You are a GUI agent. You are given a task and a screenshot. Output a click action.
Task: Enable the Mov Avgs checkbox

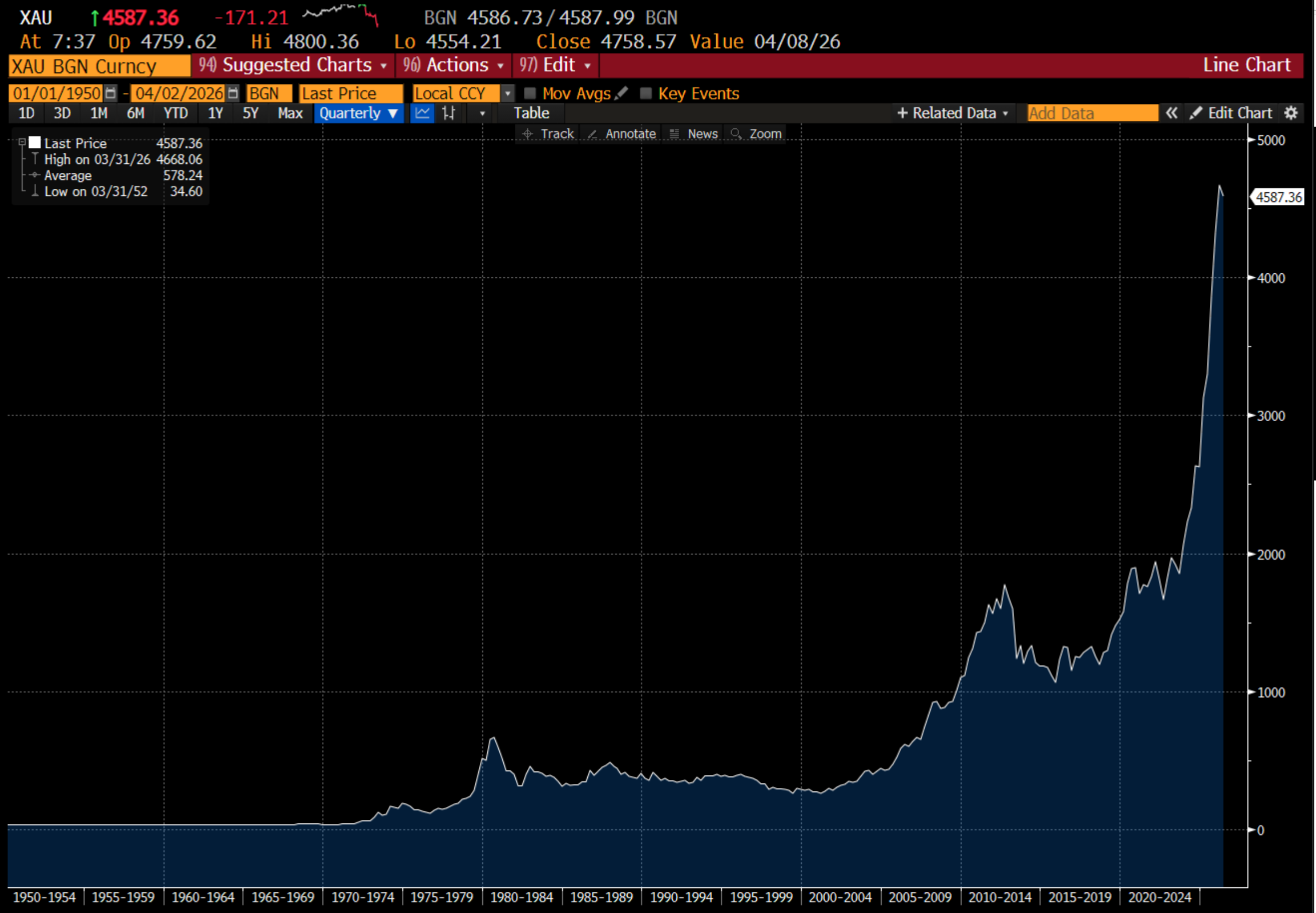coord(530,93)
